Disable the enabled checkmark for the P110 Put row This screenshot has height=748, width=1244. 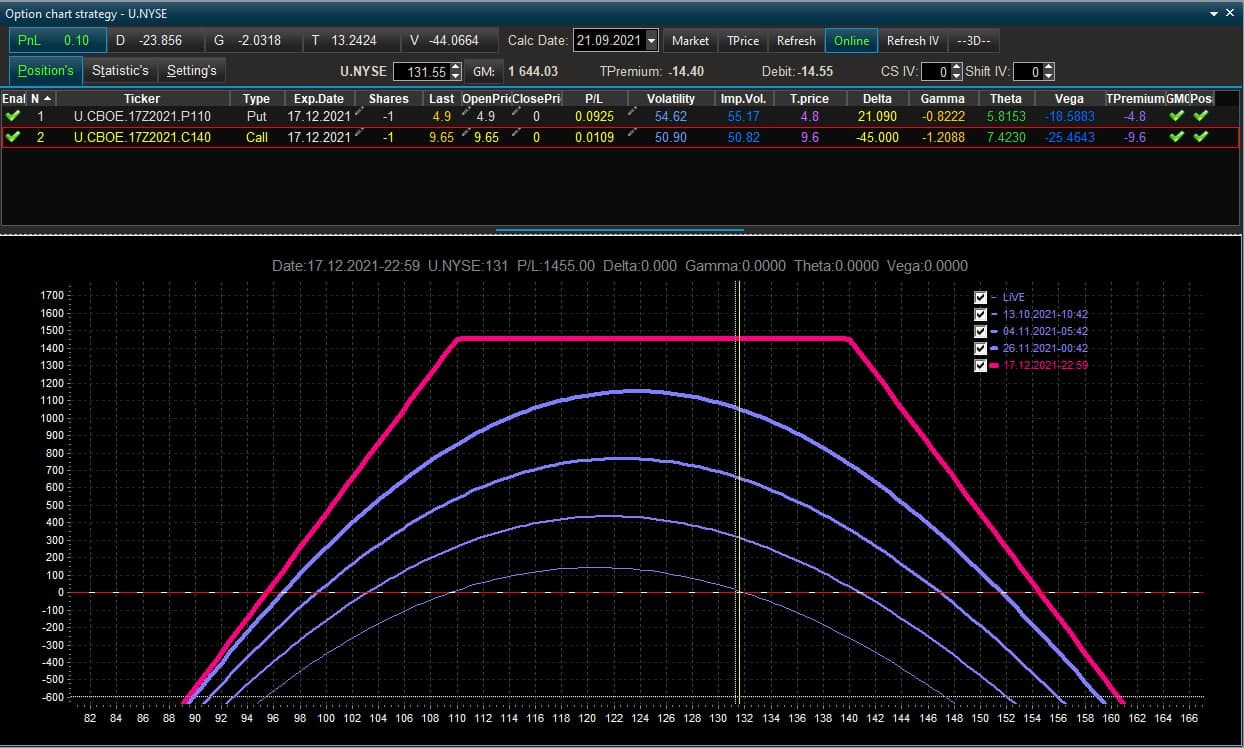pyautogui.click(x=13, y=116)
